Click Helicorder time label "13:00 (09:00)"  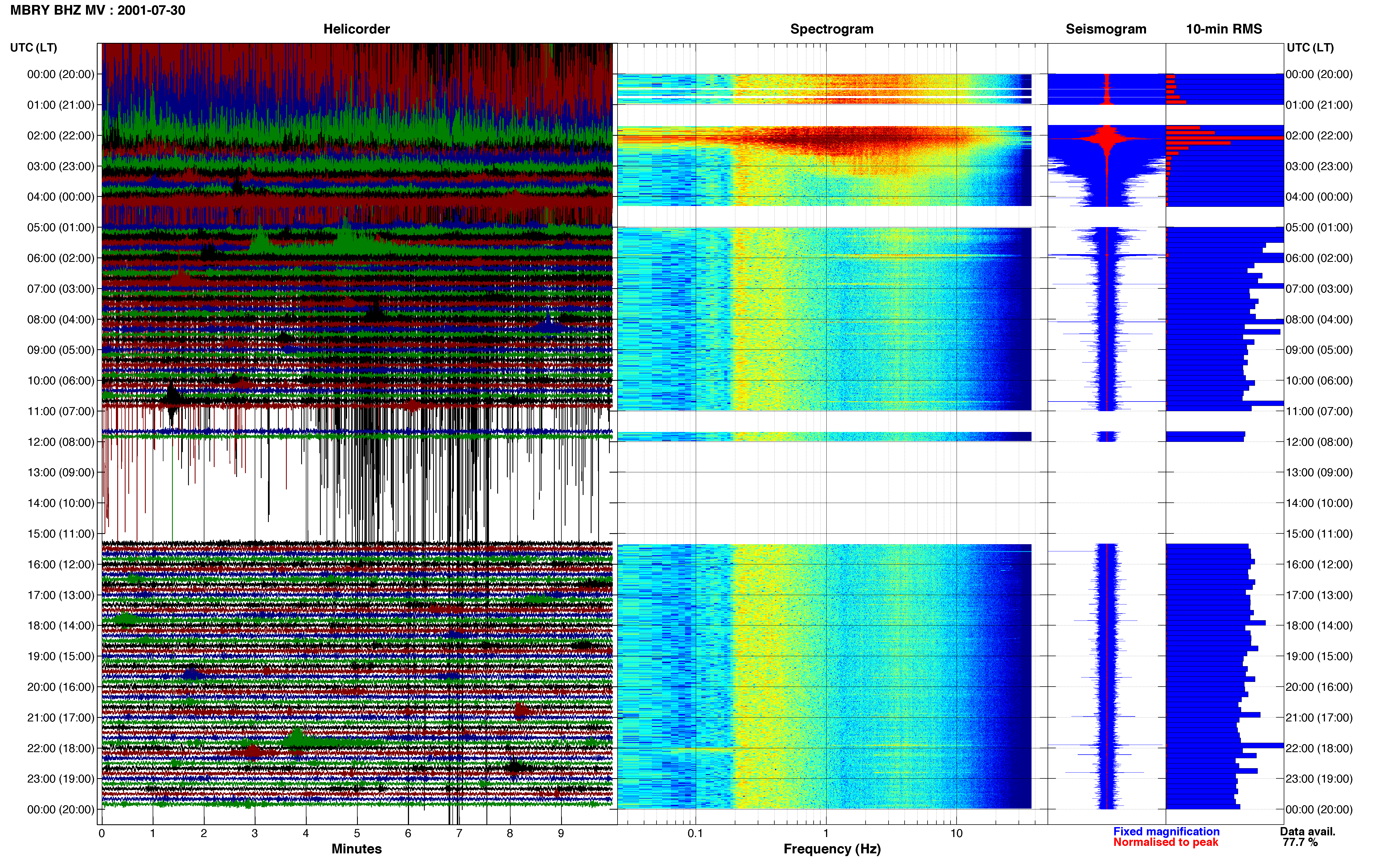pyautogui.click(x=61, y=473)
